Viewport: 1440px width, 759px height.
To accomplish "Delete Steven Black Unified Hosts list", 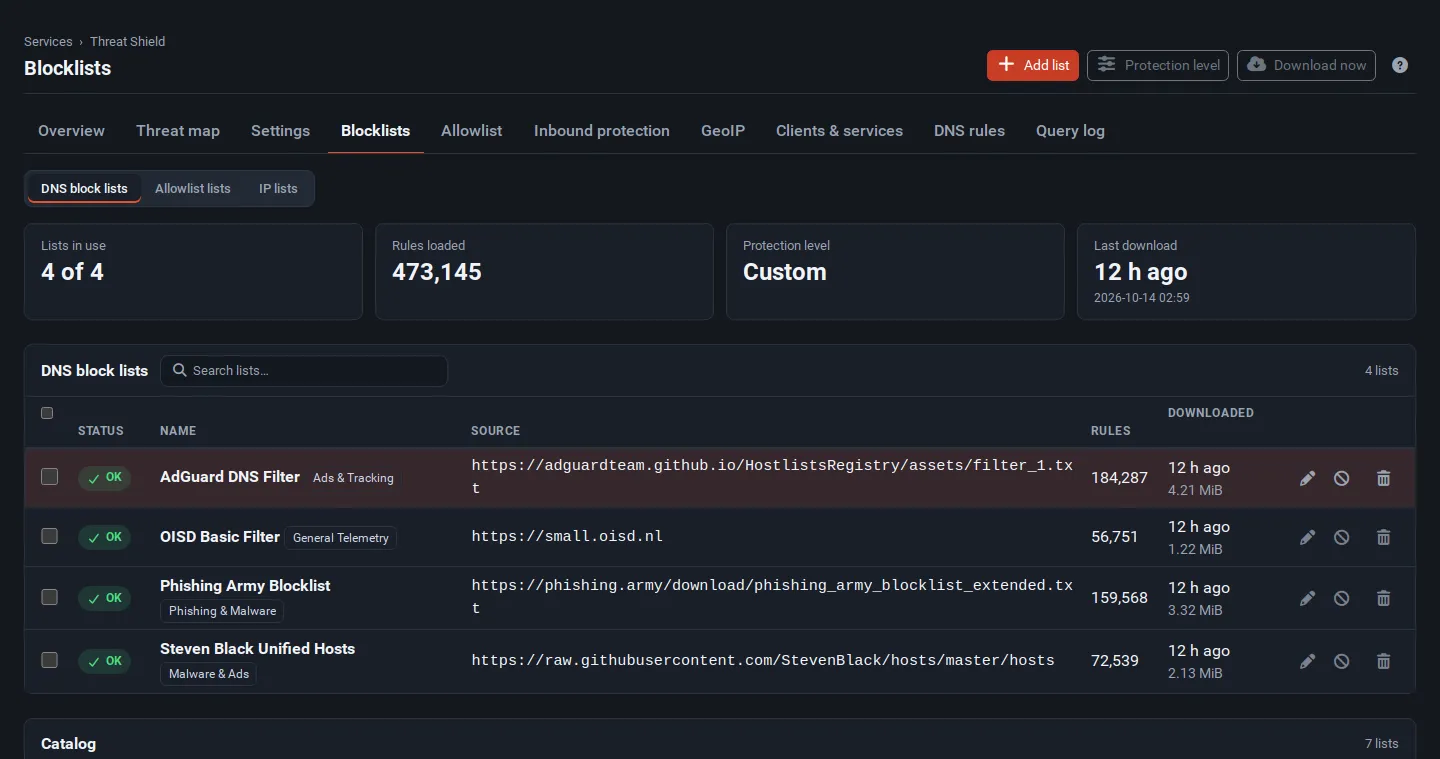I will coord(1384,661).
